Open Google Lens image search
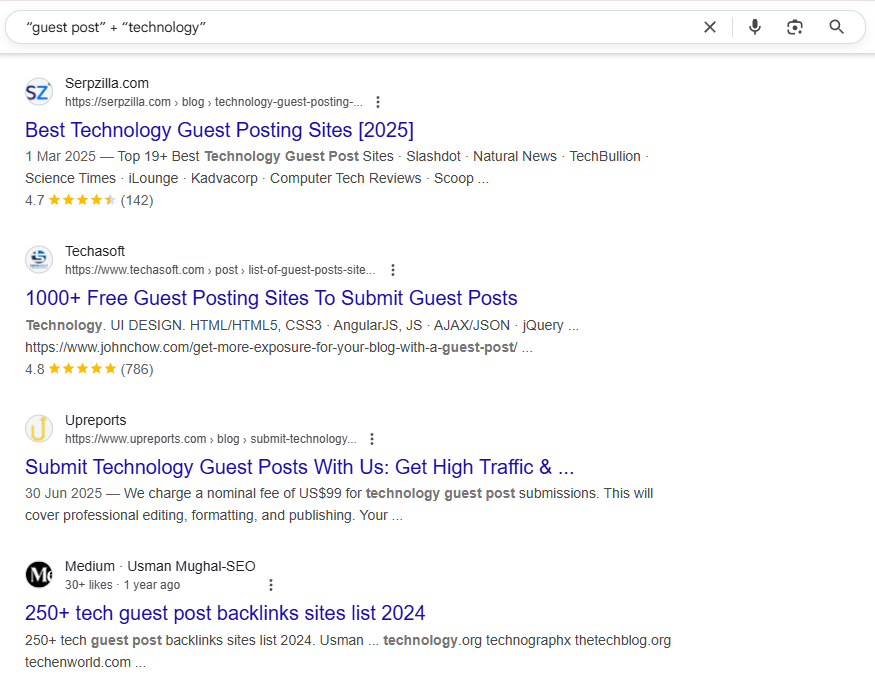 pyautogui.click(x=795, y=27)
